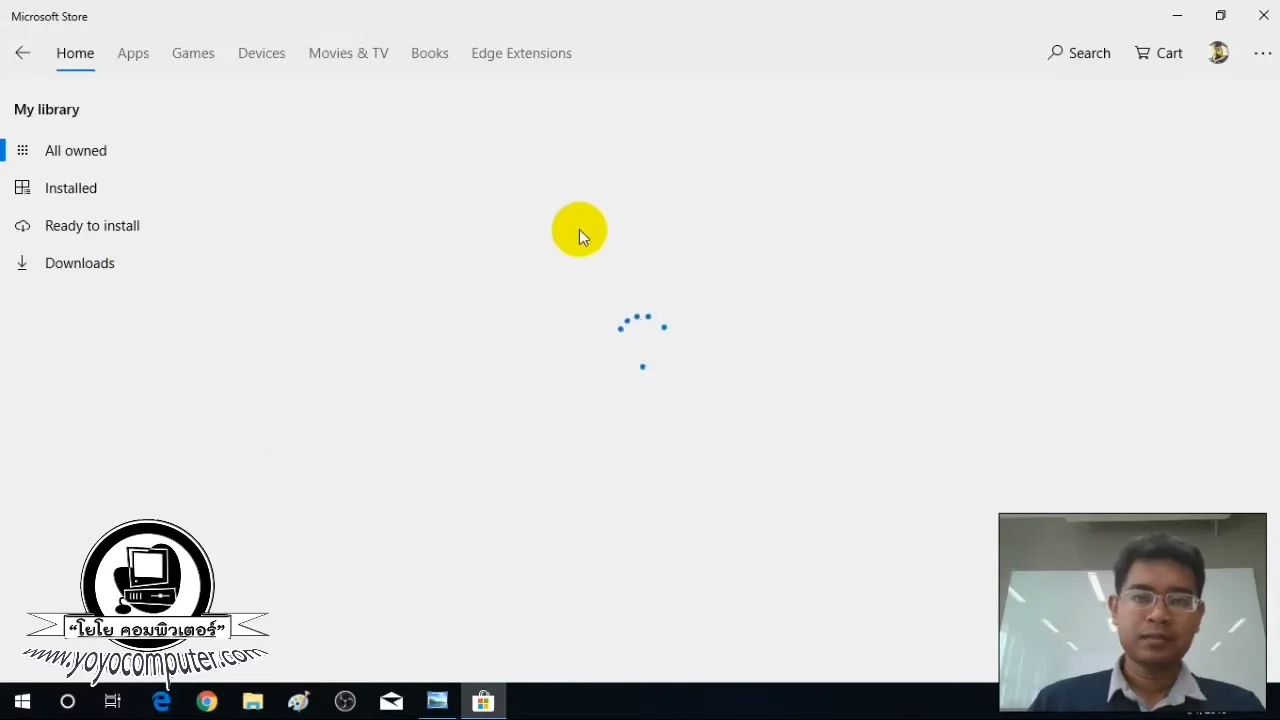Go back using the back arrow

pyautogui.click(x=22, y=52)
